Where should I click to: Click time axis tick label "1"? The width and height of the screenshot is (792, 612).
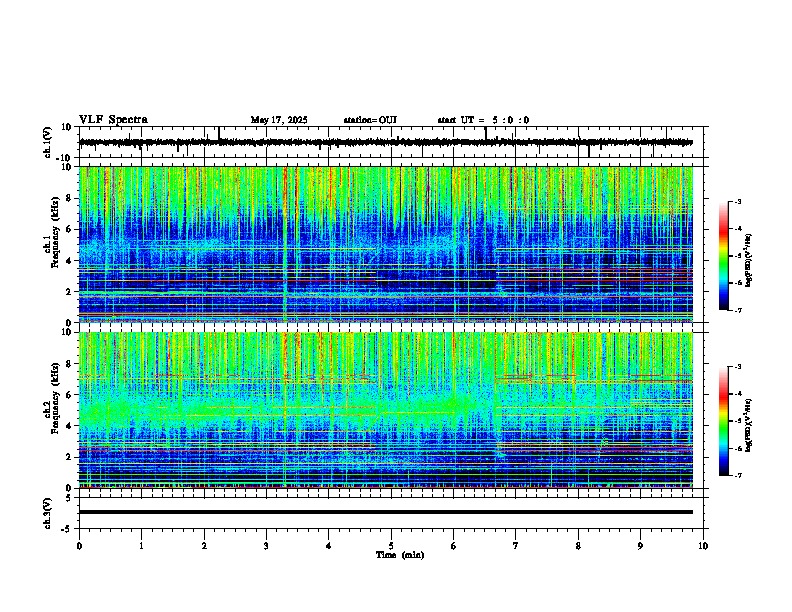click(141, 546)
